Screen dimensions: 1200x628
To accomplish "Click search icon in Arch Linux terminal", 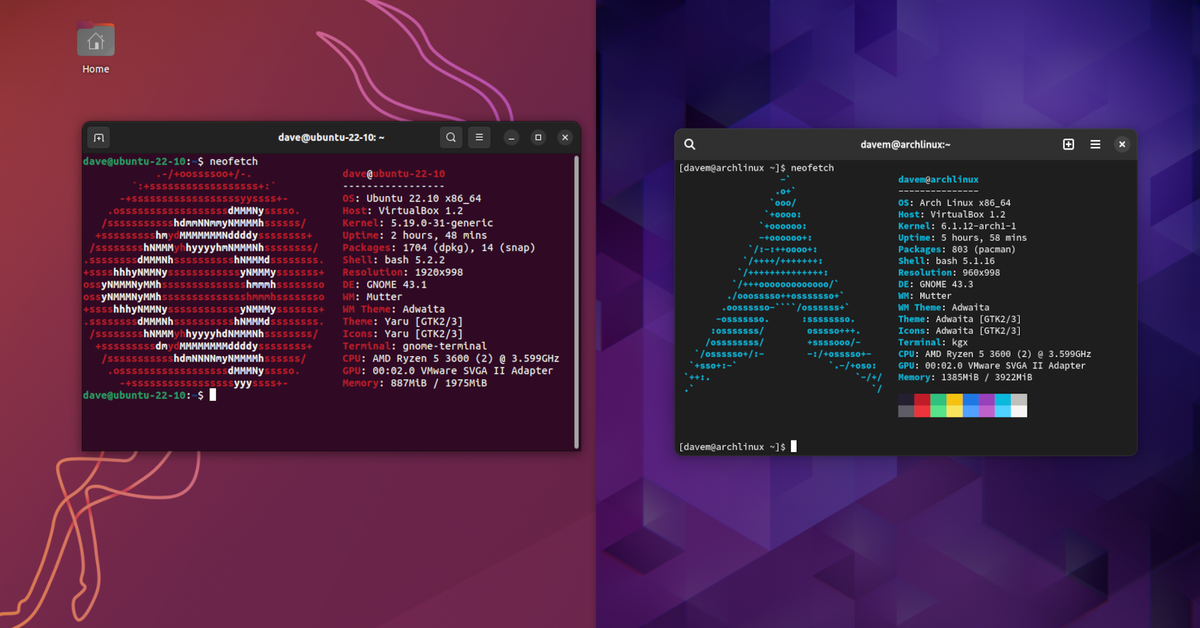I will pyautogui.click(x=690, y=144).
